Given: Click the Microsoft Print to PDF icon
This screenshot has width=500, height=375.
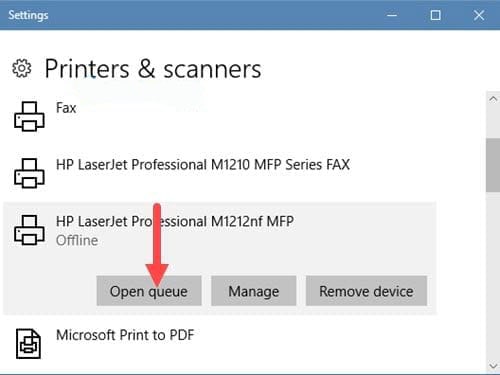Looking at the screenshot, I should [29, 344].
